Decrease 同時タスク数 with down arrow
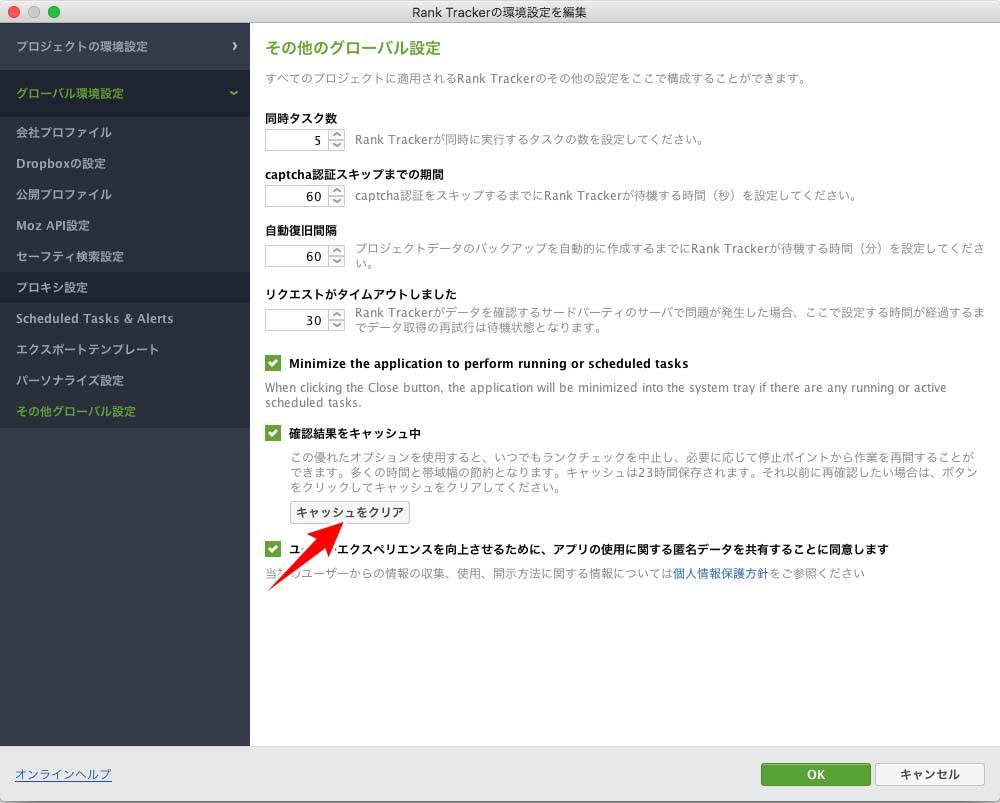Image resolution: width=1000 pixels, height=803 pixels. tap(337, 145)
